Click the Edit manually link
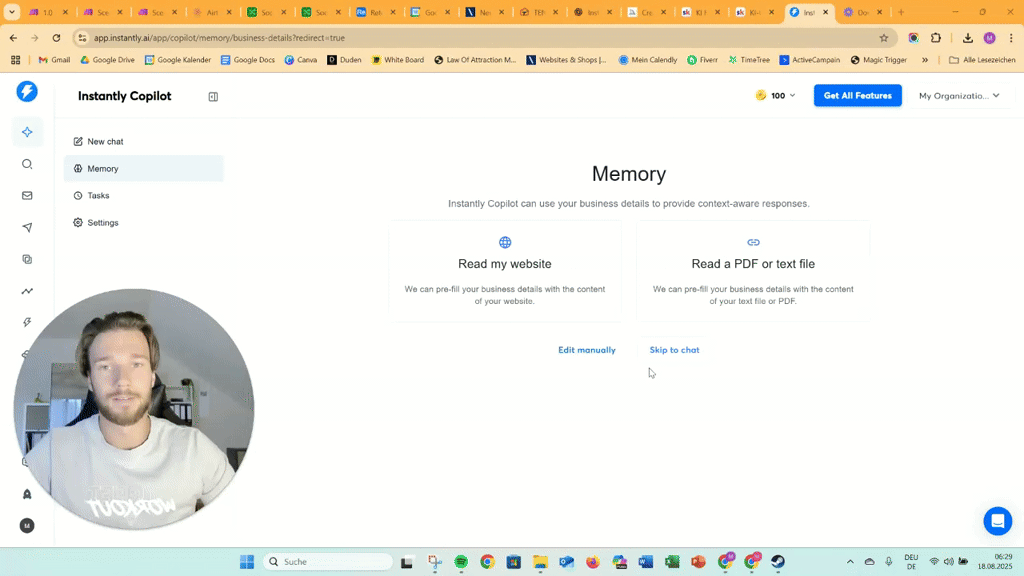Image resolution: width=1024 pixels, height=576 pixels. (586, 350)
